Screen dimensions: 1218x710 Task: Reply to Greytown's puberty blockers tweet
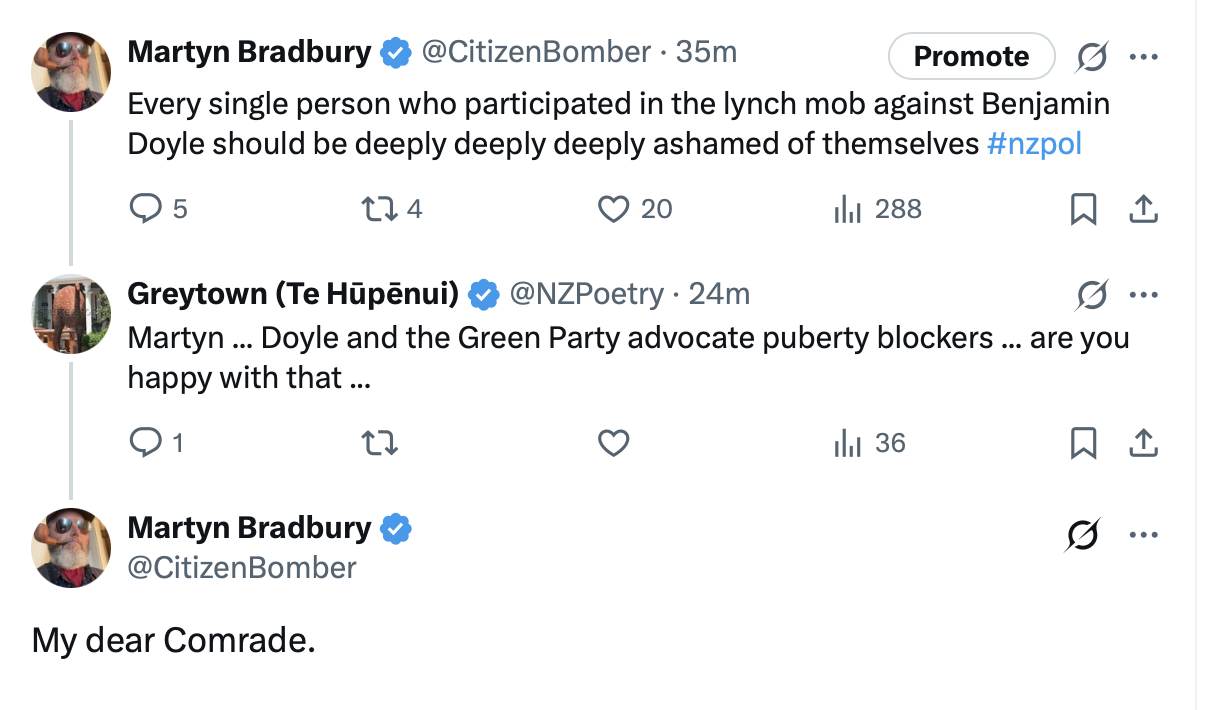pyautogui.click(x=146, y=443)
